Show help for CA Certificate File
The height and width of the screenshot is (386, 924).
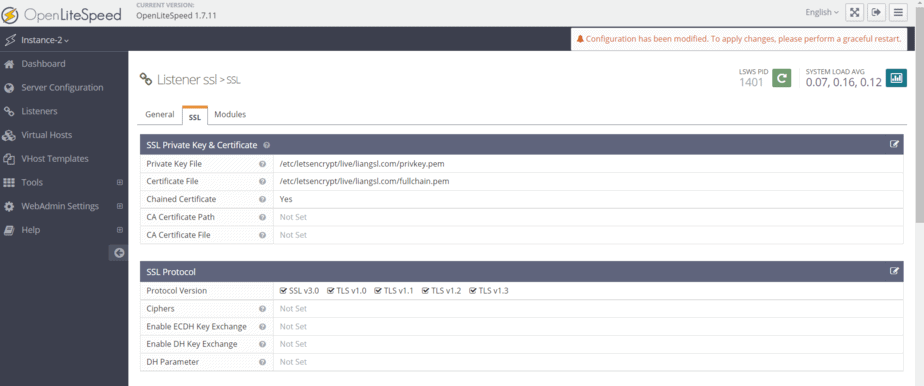coord(263,235)
